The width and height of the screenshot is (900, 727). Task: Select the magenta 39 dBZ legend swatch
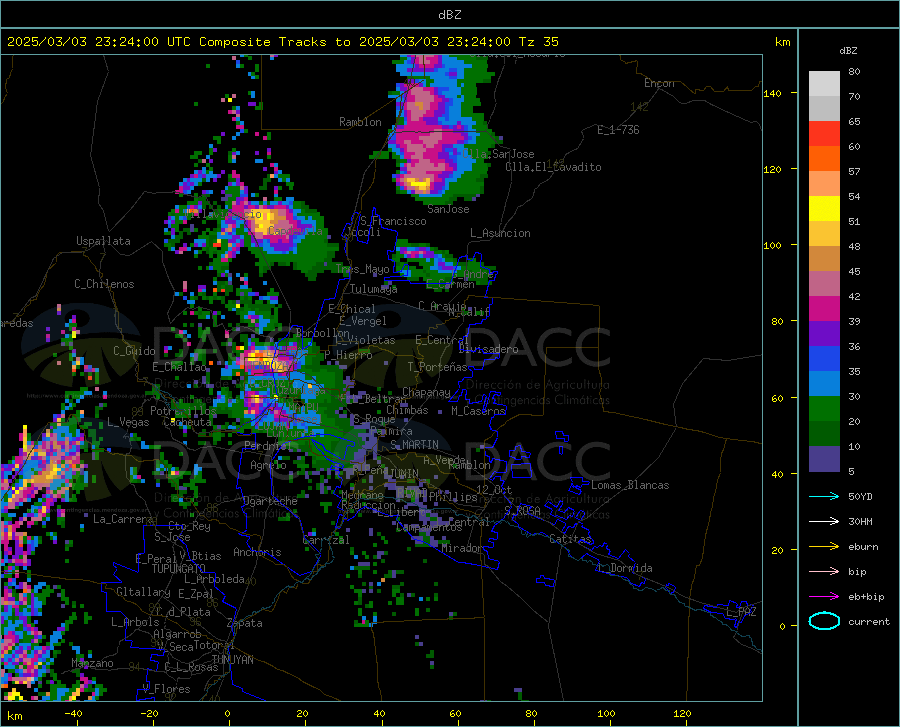(x=824, y=309)
